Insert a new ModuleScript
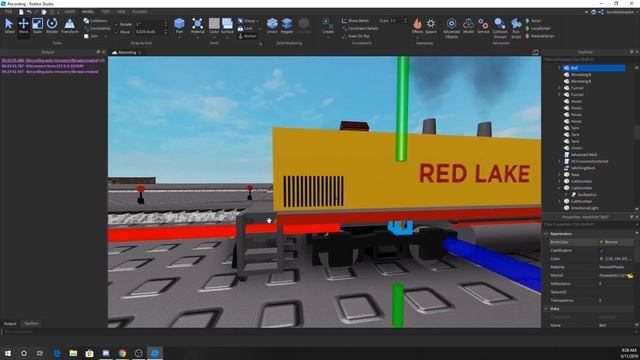The width and height of the screenshot is (640, 360). [539, 36]
